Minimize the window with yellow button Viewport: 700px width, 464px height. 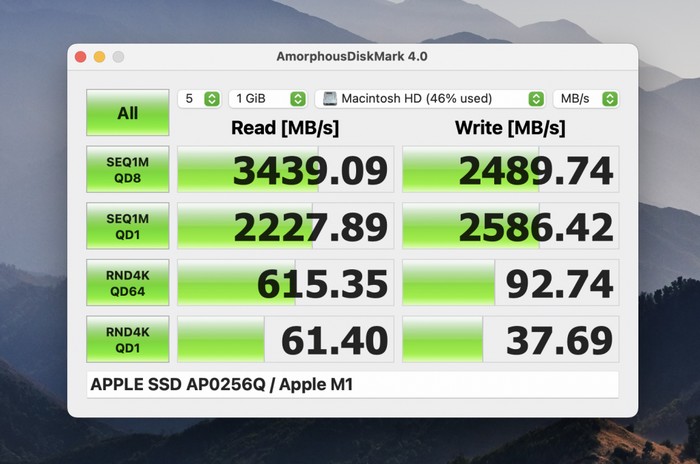tap(100, 57)
